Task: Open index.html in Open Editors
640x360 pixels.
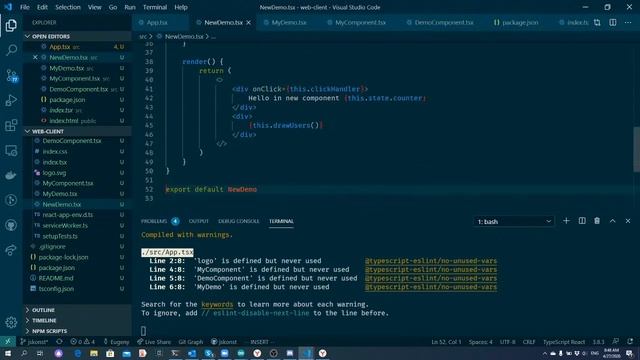Action: (x=64, y=121)
